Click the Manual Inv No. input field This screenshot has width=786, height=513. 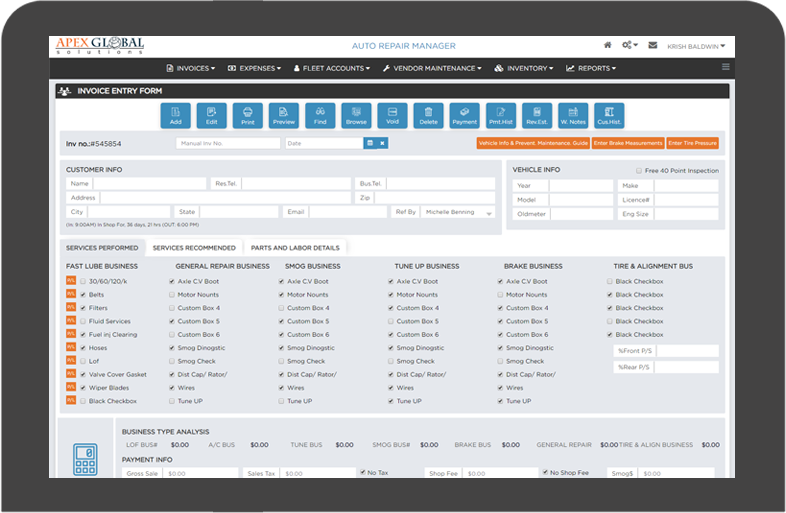click(228, 143)
